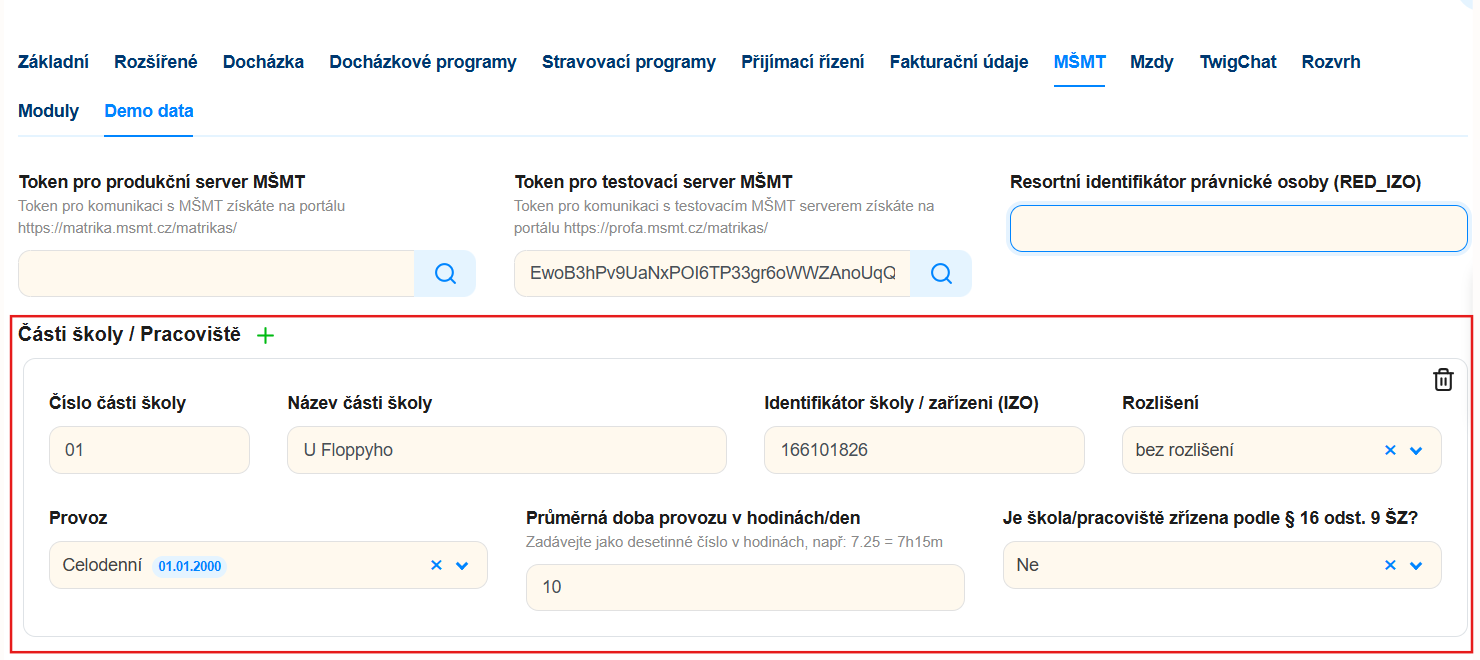This screenshot has height=660, width=1480.
Task: Select the Fakturační údaje tab
Action: pyautogui.click(x=959, y=62)
